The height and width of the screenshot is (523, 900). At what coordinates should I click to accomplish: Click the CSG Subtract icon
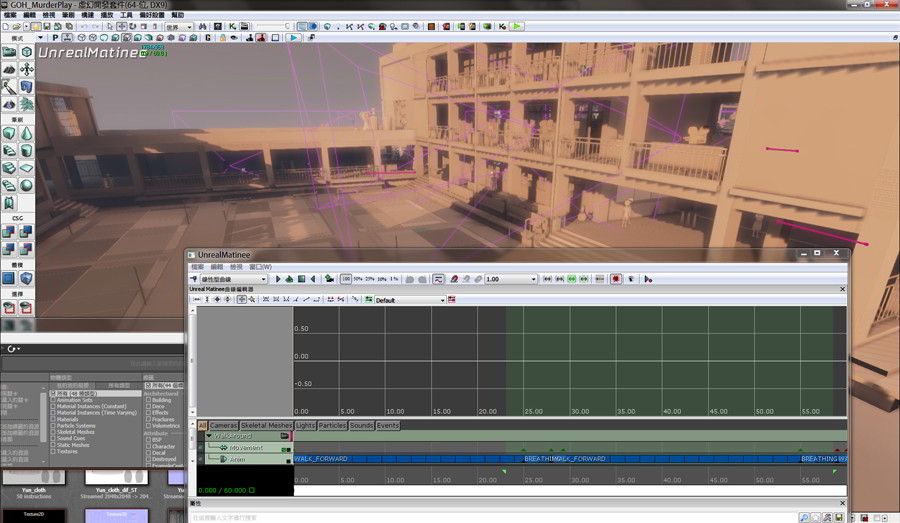[x=26, y=232]
